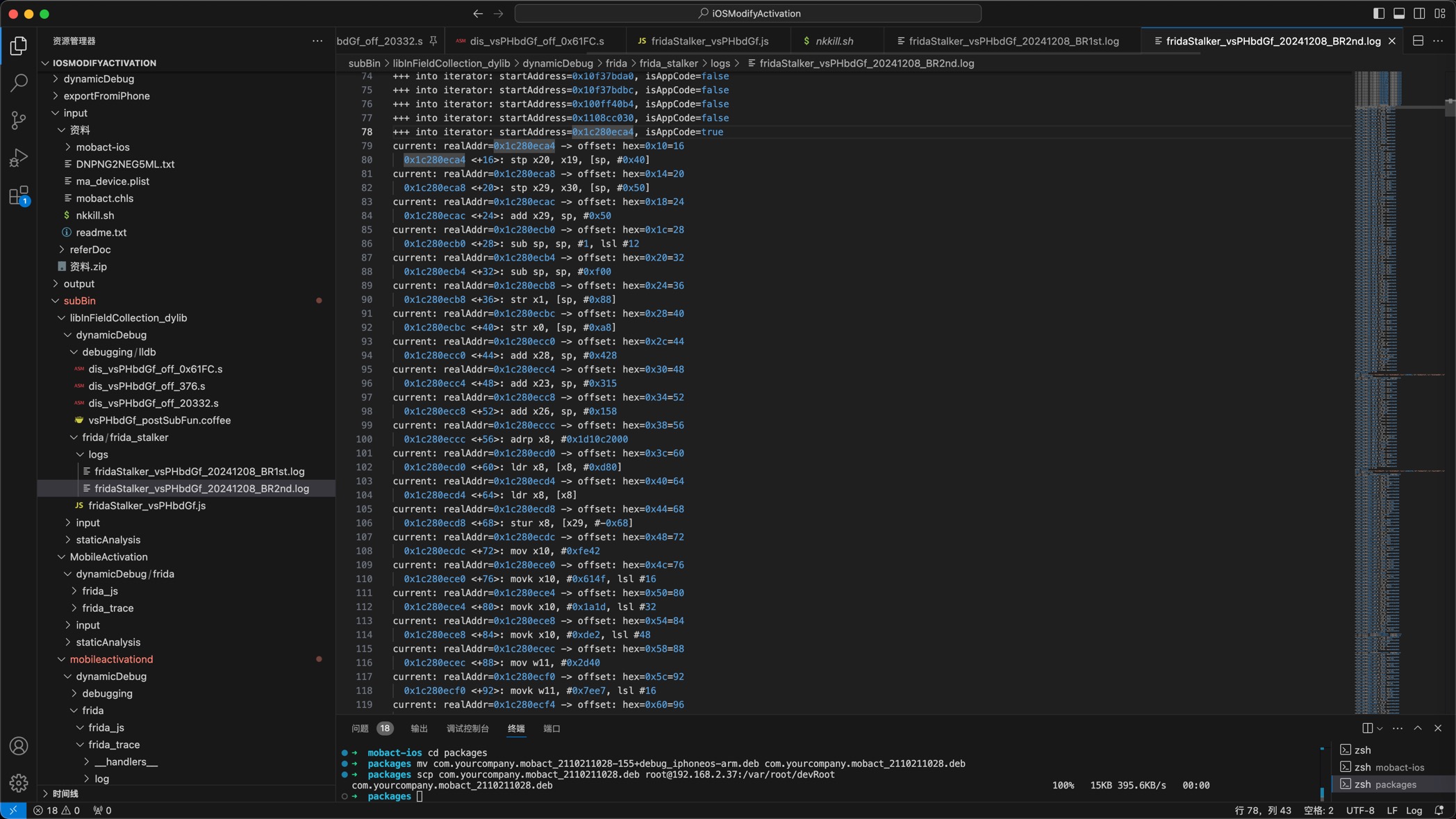Open the Source Control view
Viewport: 1456px width, 819px height.
coord(19,120)
